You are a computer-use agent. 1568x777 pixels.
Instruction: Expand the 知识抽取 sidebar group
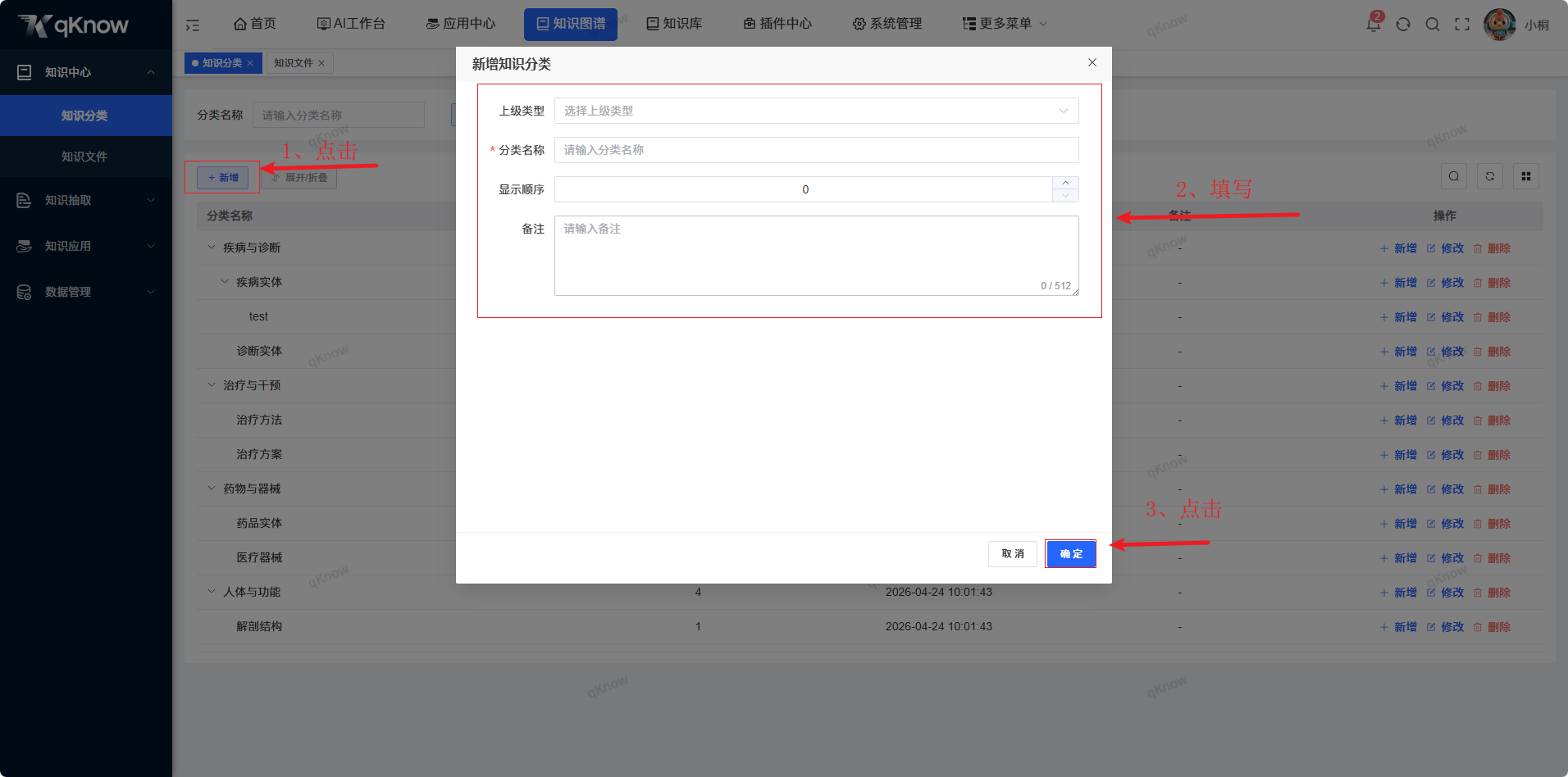pyautogui.click(x=86, y=200)
